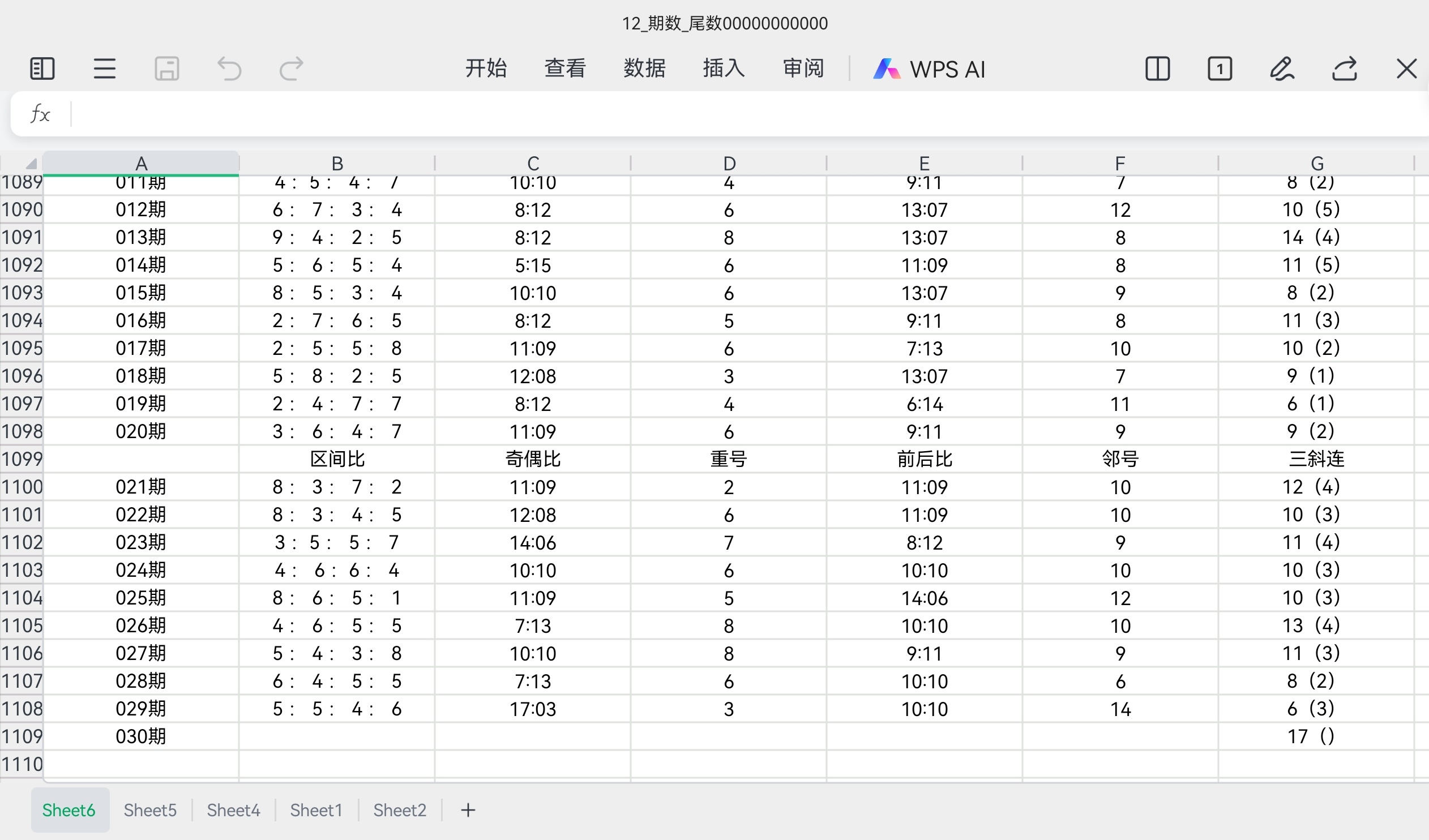1429x840 pixels.
Task: Open the sheet count page icon
Action: (x=1220, y=68)
